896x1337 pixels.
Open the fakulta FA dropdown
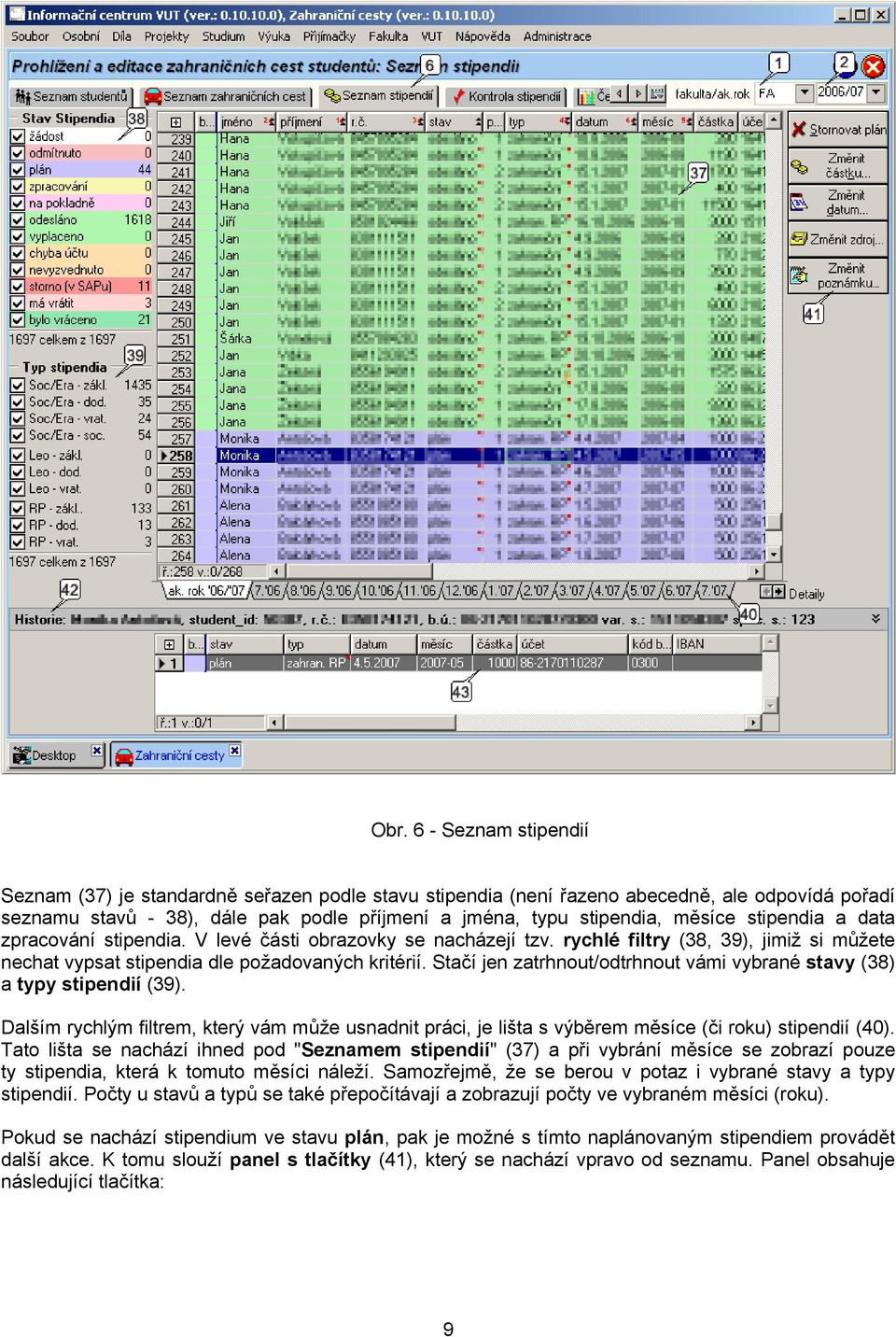(x=805, y=92)
